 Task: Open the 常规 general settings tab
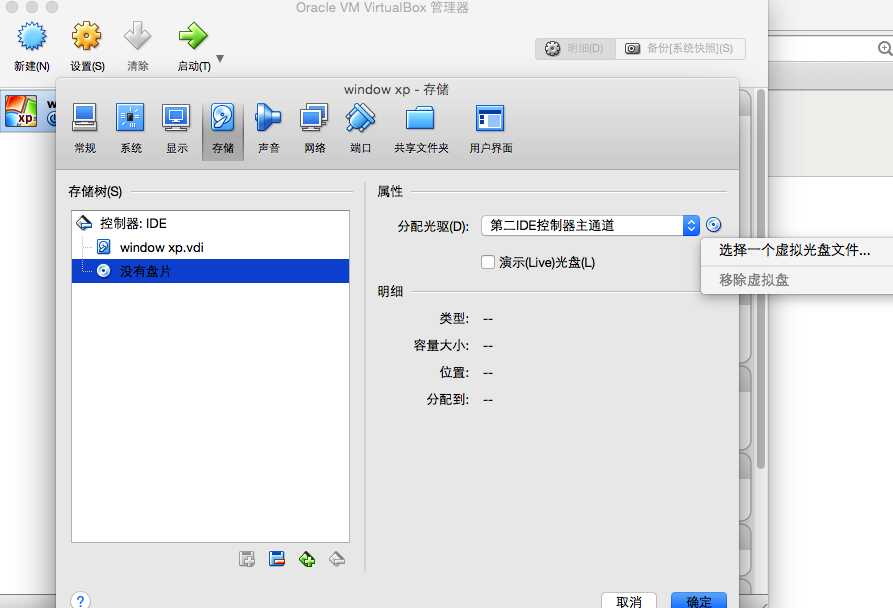[x=85, y=129]
